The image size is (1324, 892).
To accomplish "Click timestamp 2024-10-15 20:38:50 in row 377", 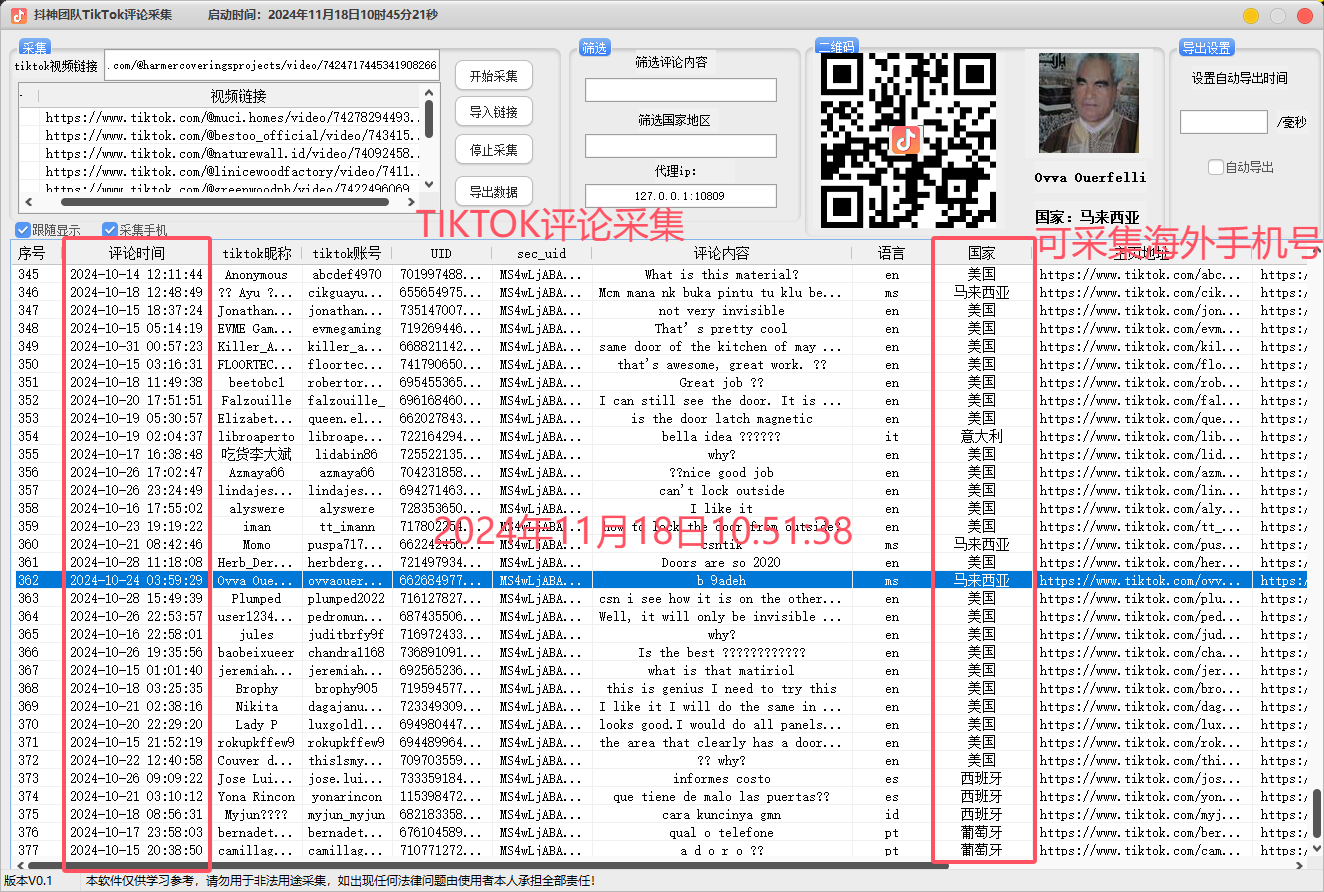I will 137,850.
